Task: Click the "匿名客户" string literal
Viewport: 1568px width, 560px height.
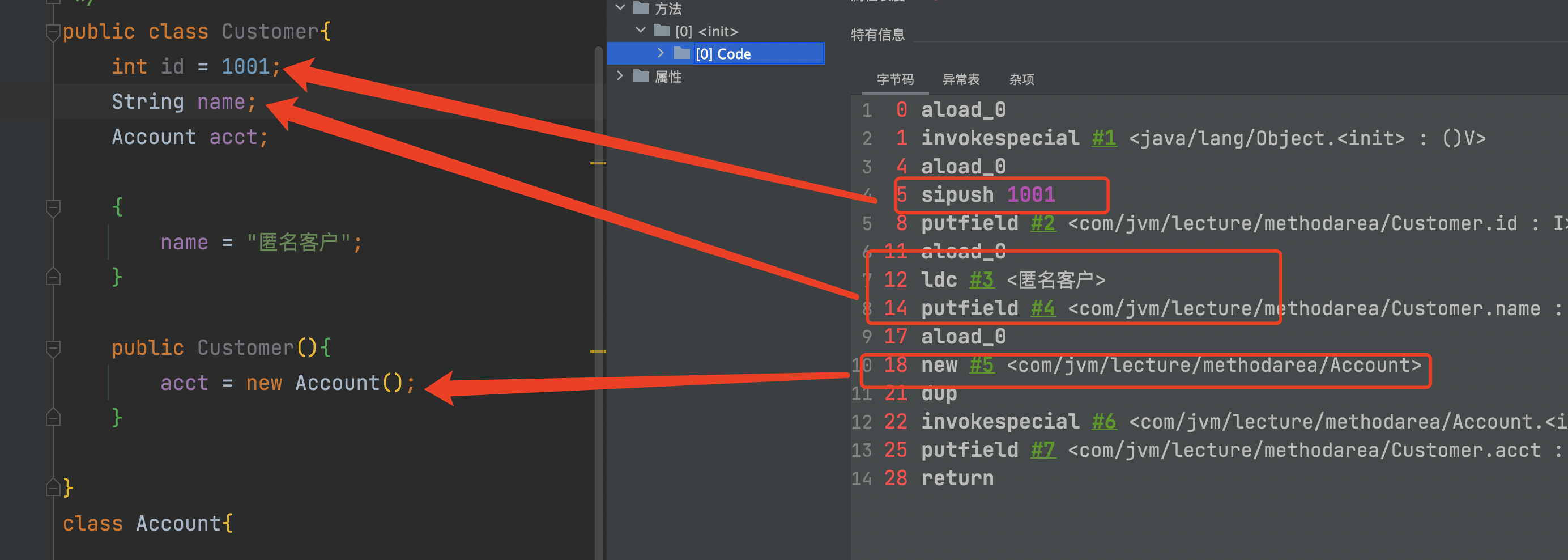Action: [299, 243]
